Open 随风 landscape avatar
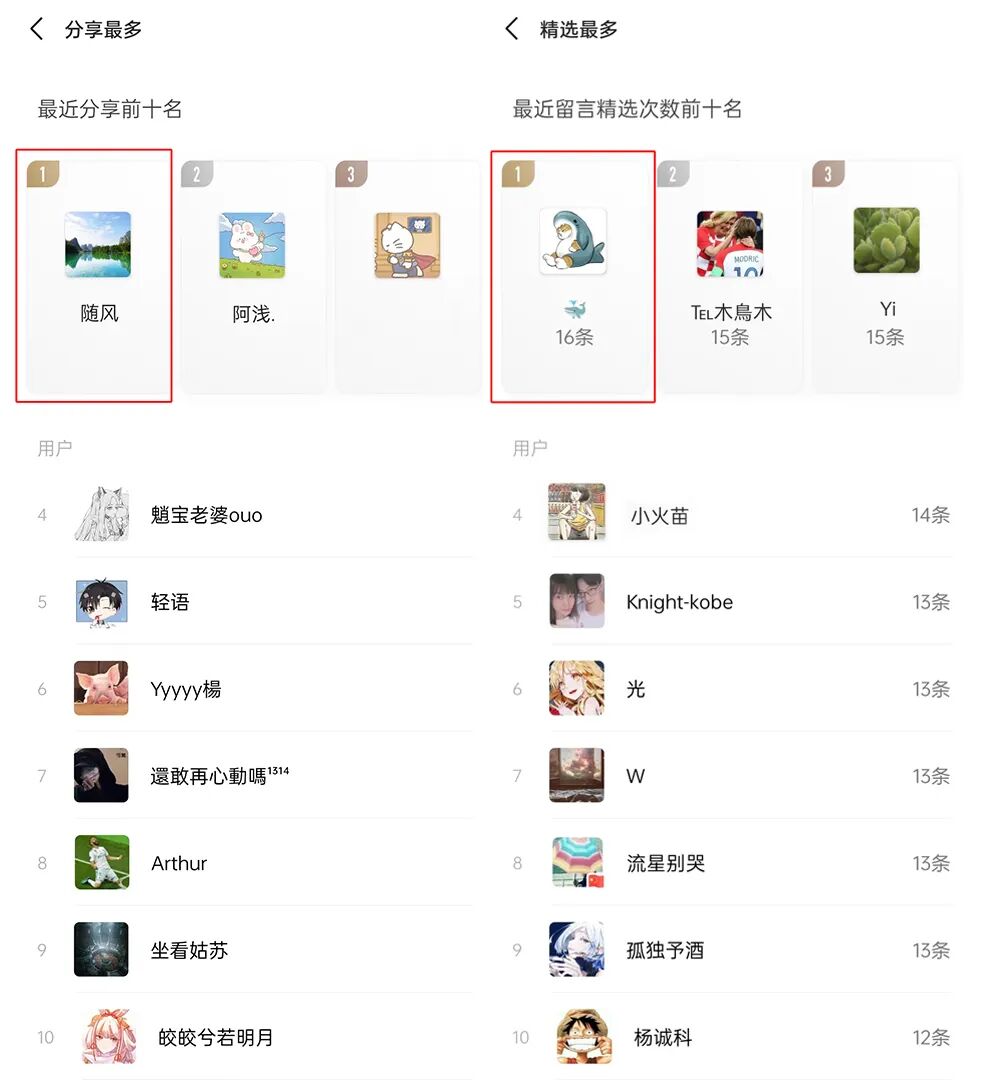The height and width of the screenshot is (1080, 986). [98, 245]
